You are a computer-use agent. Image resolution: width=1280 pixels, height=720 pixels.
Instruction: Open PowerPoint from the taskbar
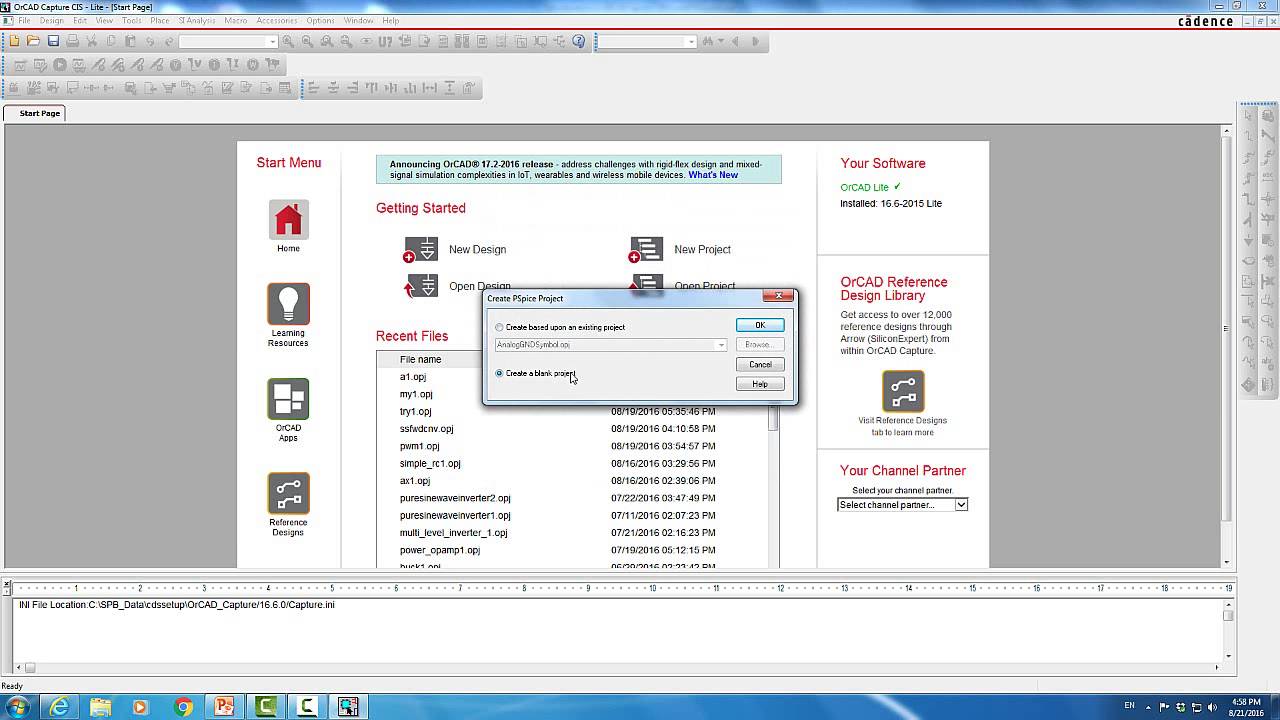pyautogui.click(x=224, y=707)
